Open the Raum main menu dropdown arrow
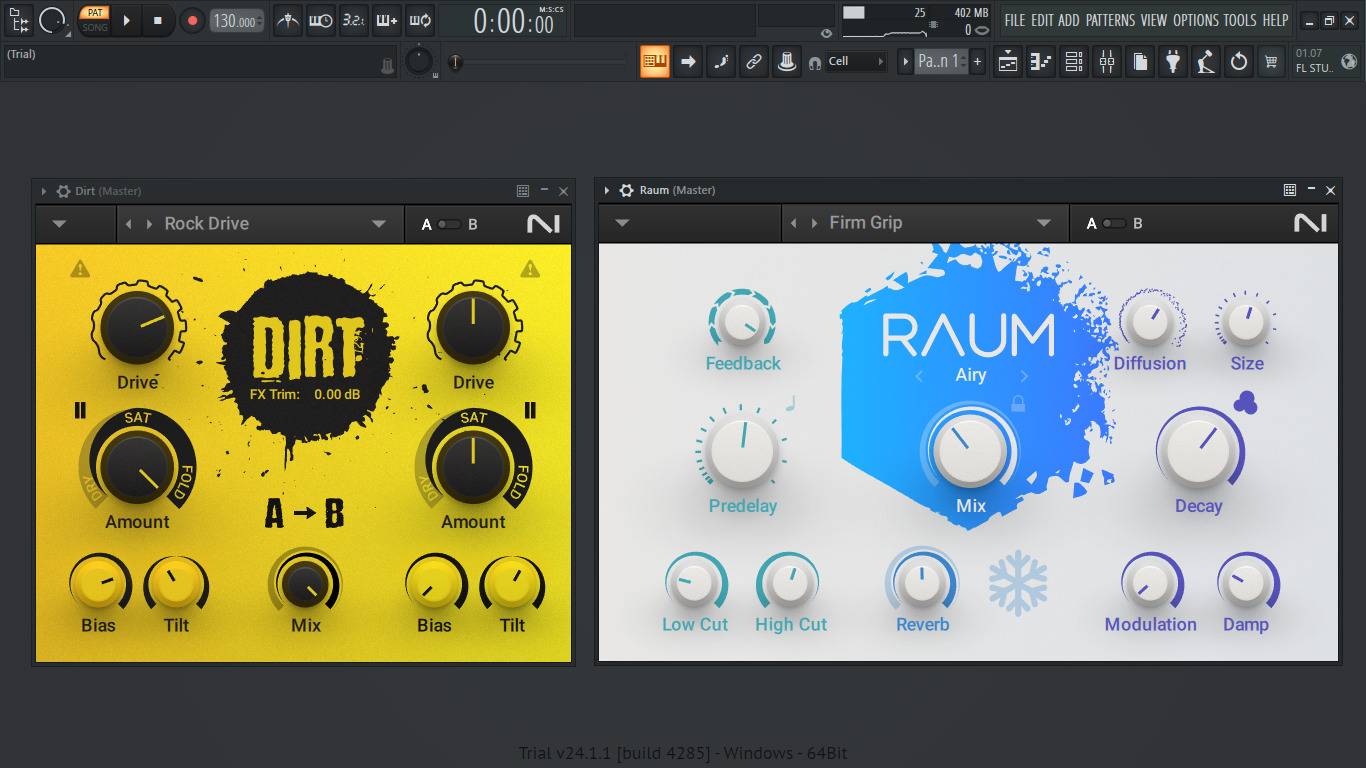Screen dimensions: 1366x768 [x=622, y=223]
